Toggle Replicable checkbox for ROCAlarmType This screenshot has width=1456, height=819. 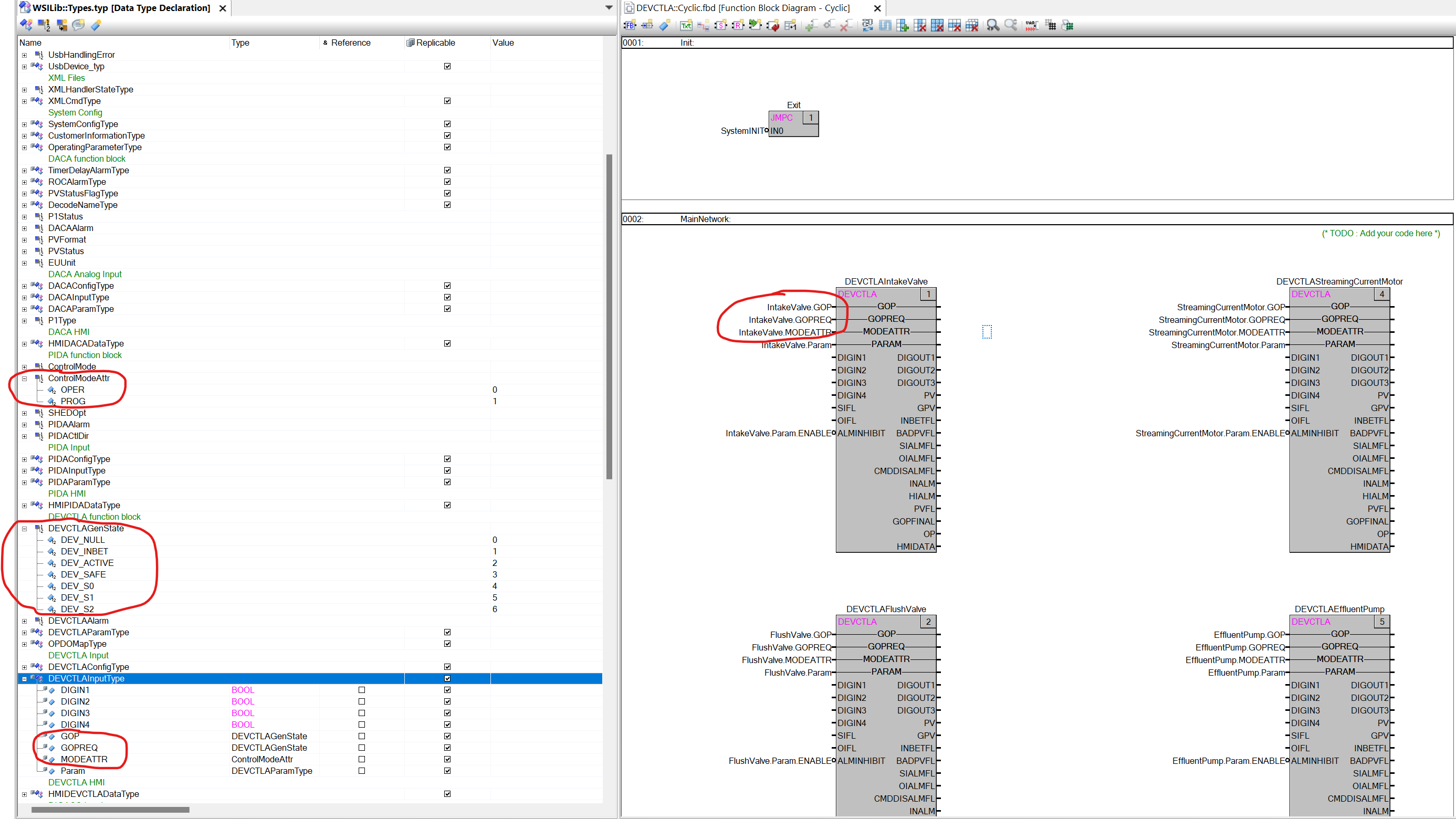tap(447, 182)
